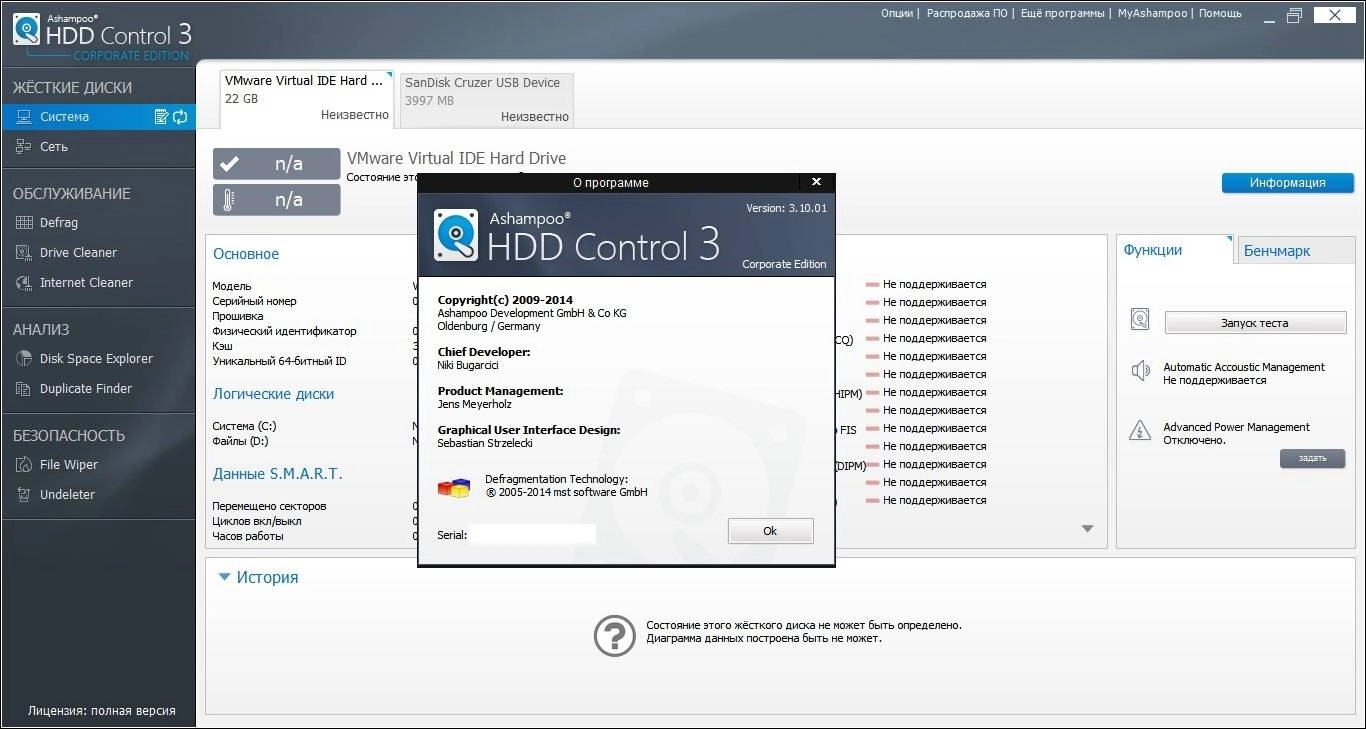The width and height of the screenshot is (1366, 729).
Task: Click the Серийный номер label
Action: pos(254,301)
